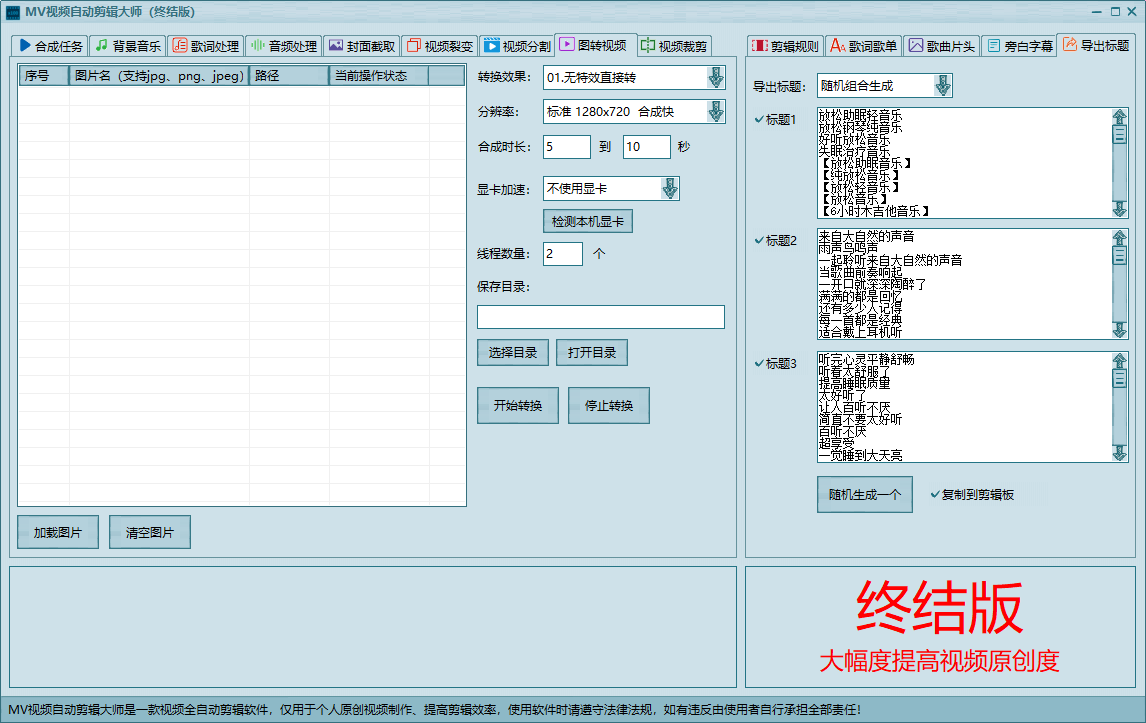
Task: Open the 导出标题 随机组合生成 dropdown
Action: 943,86
